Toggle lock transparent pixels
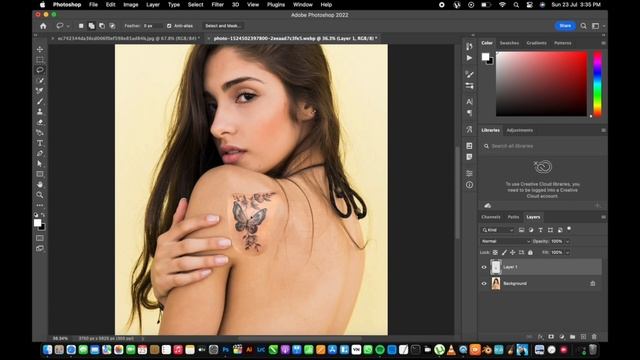Screen dimensions: 640x360 pyautogui.click(x=495, y=253)
